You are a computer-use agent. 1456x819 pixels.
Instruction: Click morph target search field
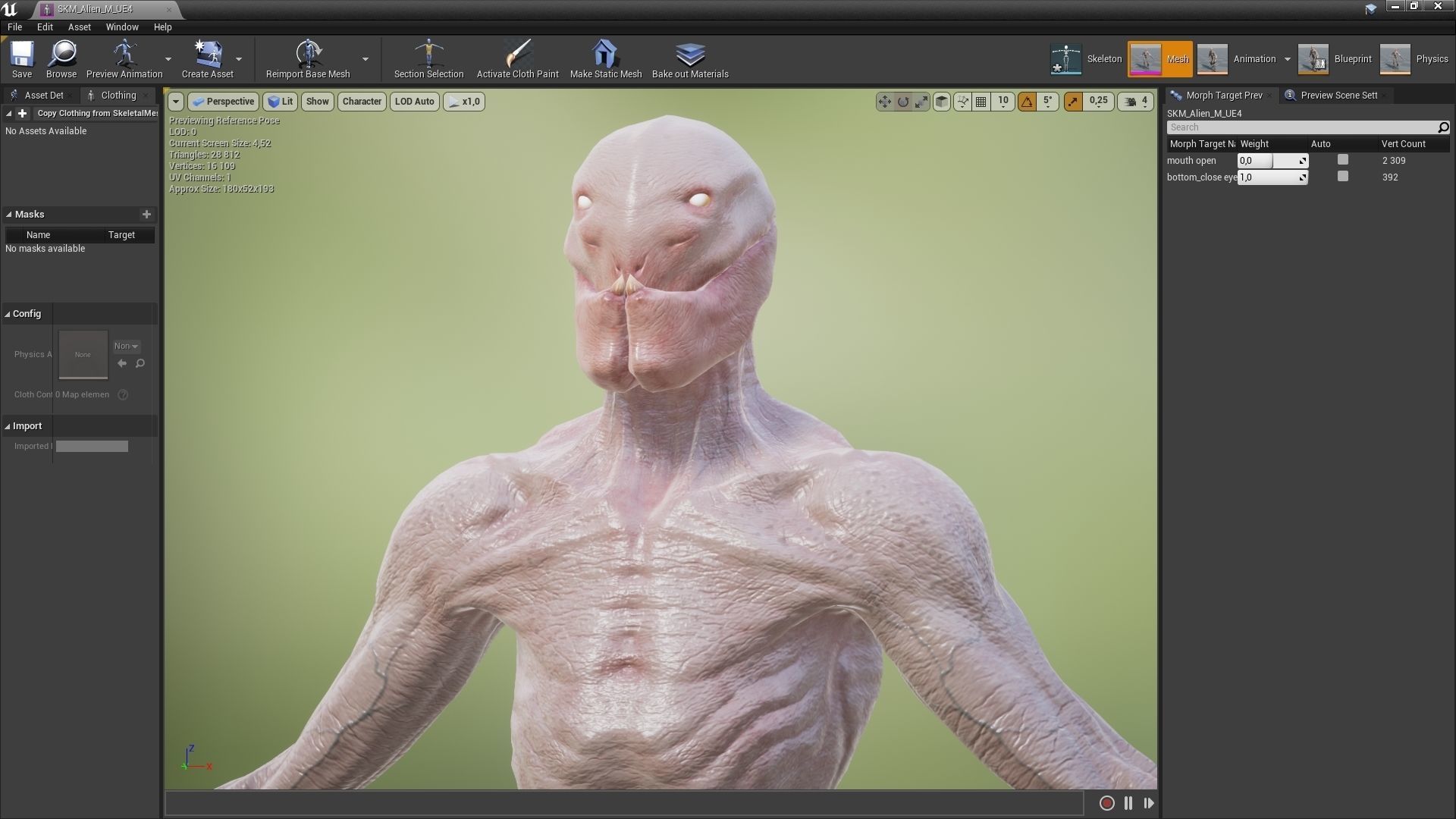coord(1302,127)
